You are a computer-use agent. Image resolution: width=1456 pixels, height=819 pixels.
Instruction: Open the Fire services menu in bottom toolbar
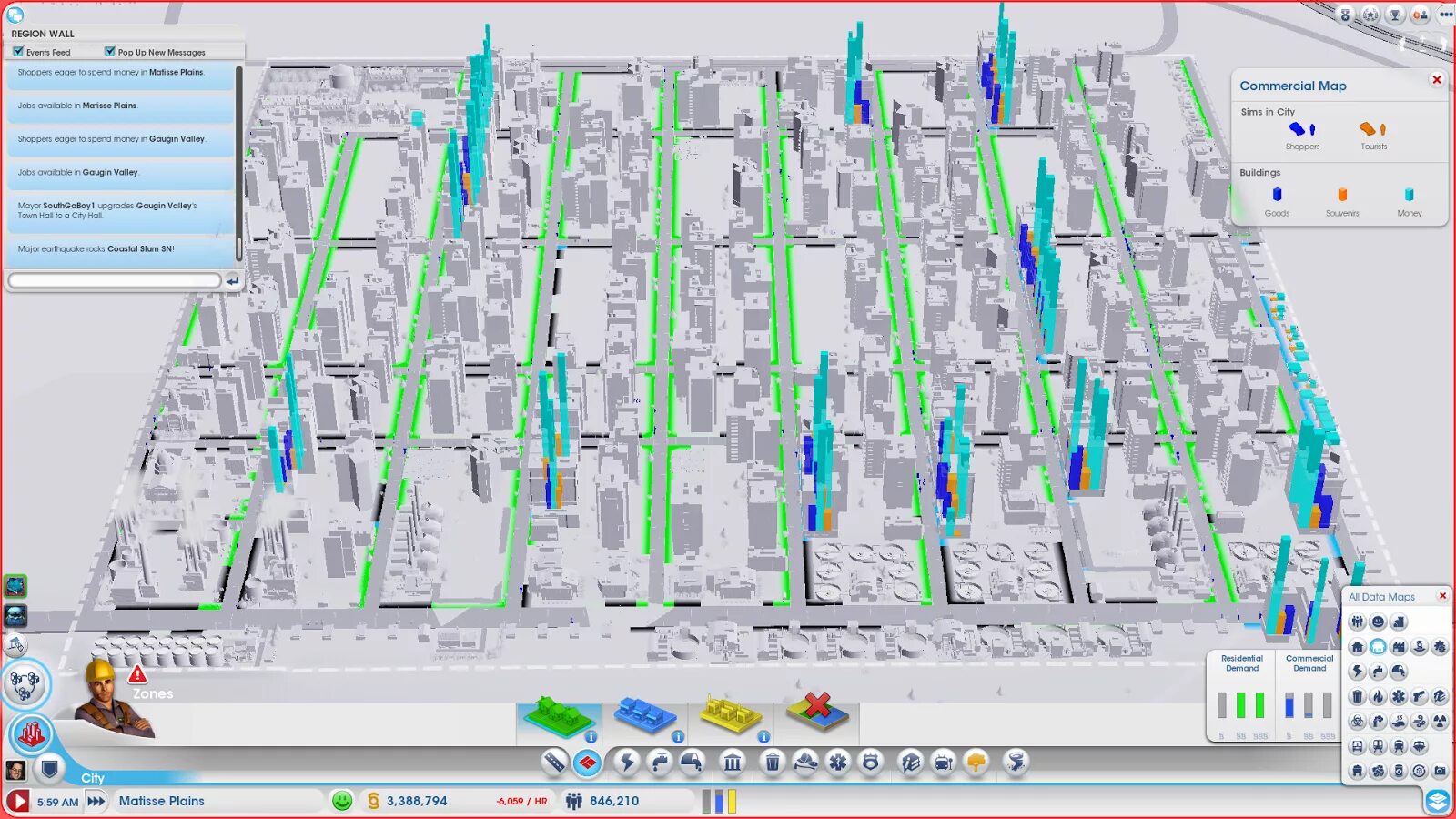805,762
